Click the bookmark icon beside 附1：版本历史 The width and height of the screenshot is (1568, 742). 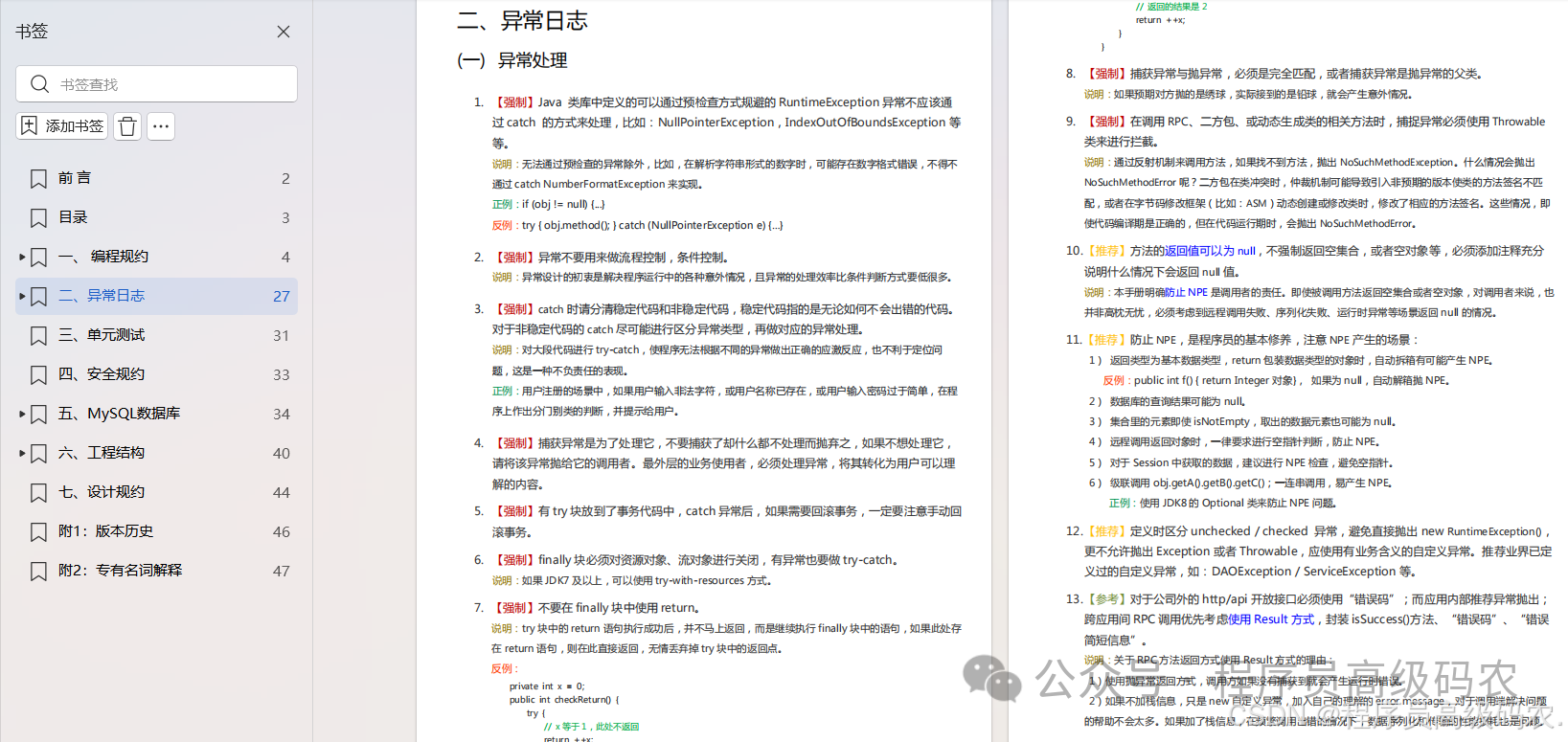tap(38, 532)
